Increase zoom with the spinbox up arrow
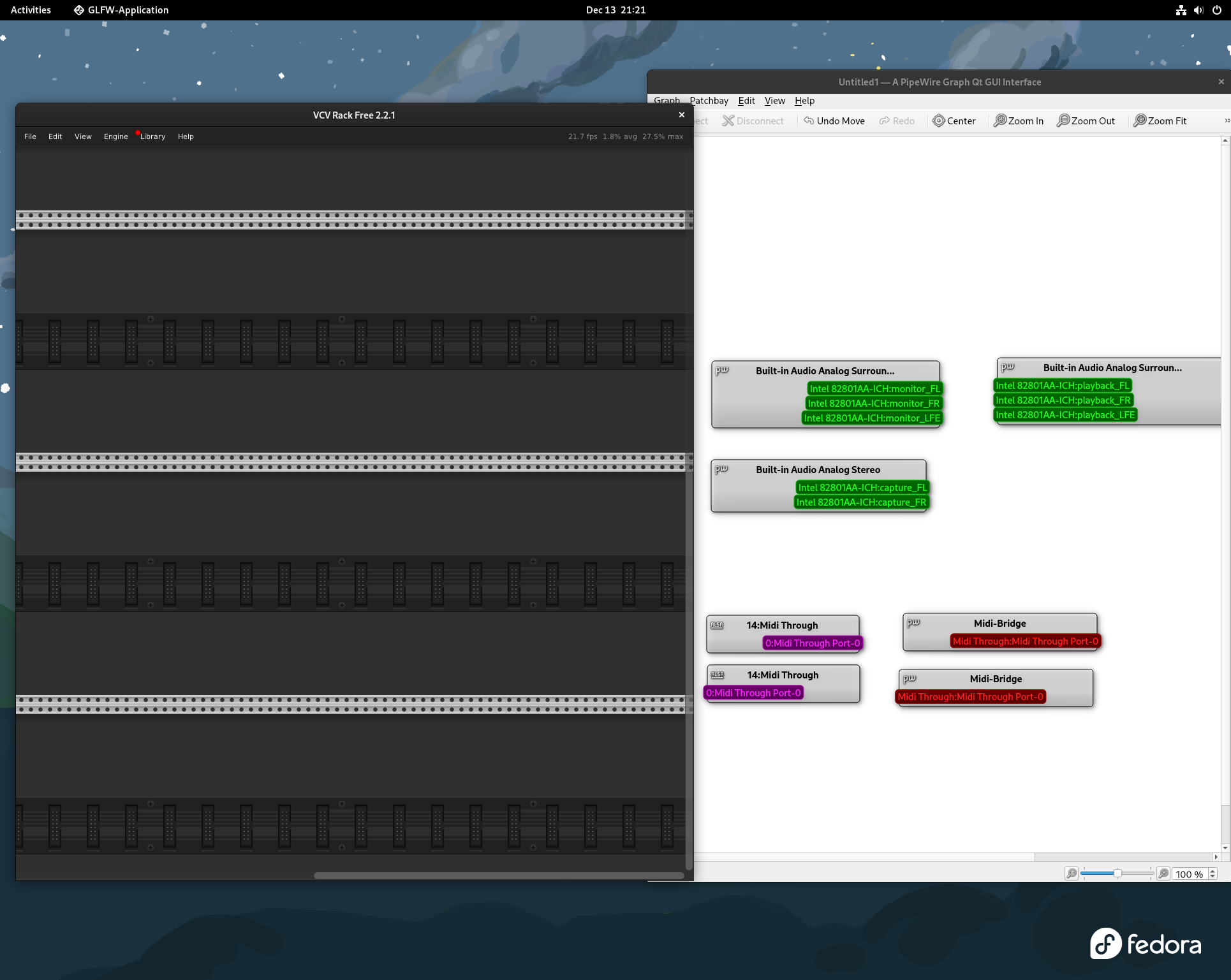This screenshot has height=980, width=1231. pos(1213,871)
